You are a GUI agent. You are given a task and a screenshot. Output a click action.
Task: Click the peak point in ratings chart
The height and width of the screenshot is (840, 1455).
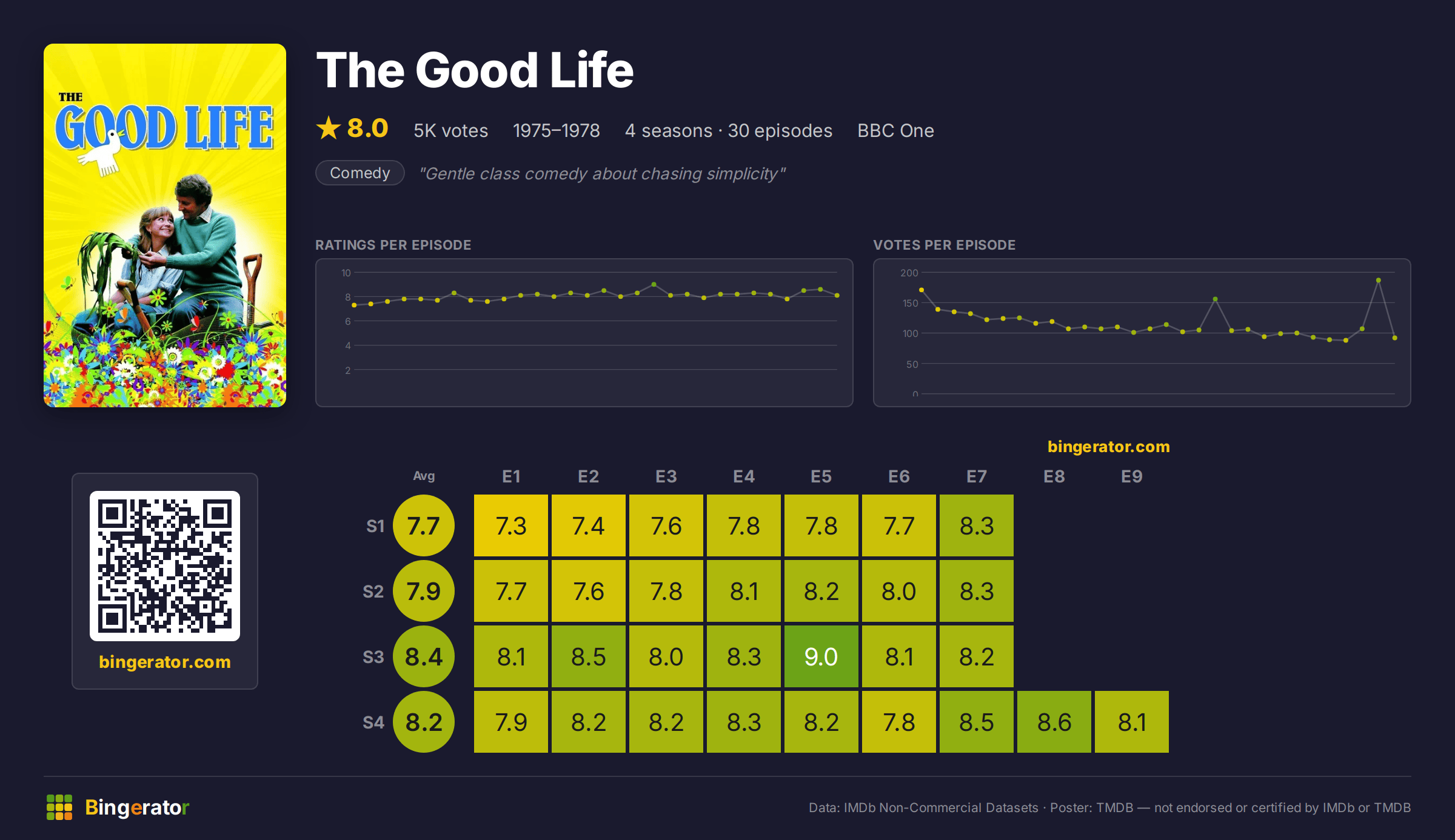coord(654,284)
